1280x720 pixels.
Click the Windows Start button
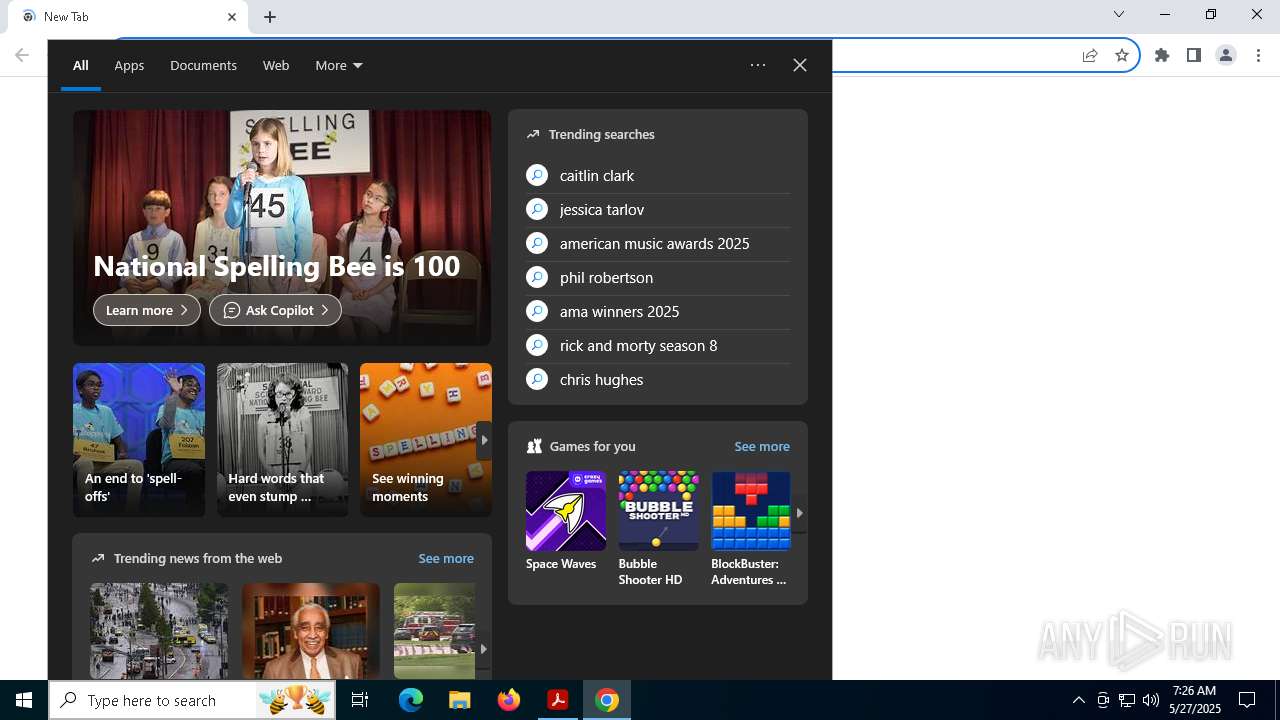[x=24, y=700]
